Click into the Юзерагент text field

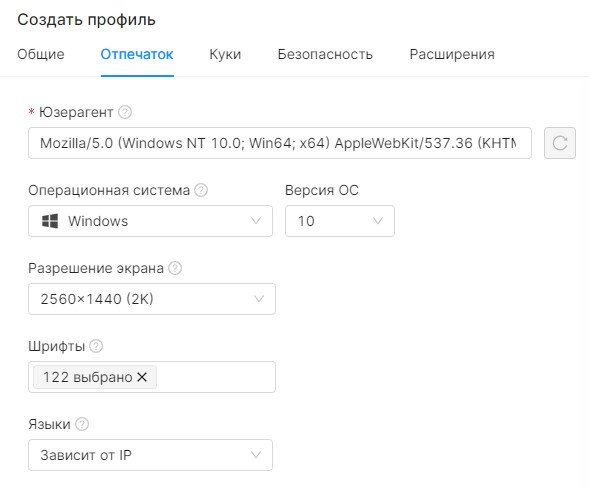pyautogui.click(x=280, y=143)
